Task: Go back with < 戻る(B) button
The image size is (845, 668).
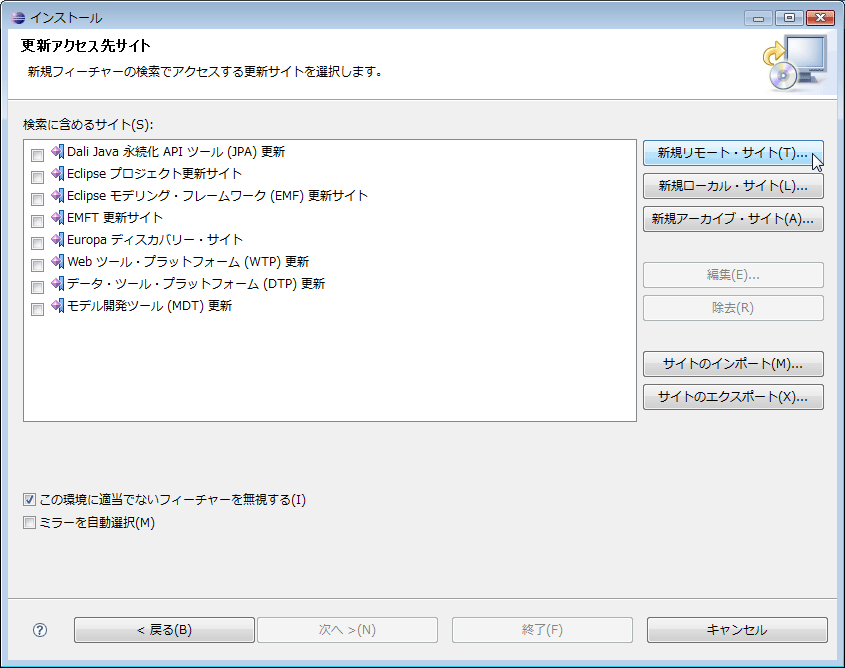Action: 164,630
